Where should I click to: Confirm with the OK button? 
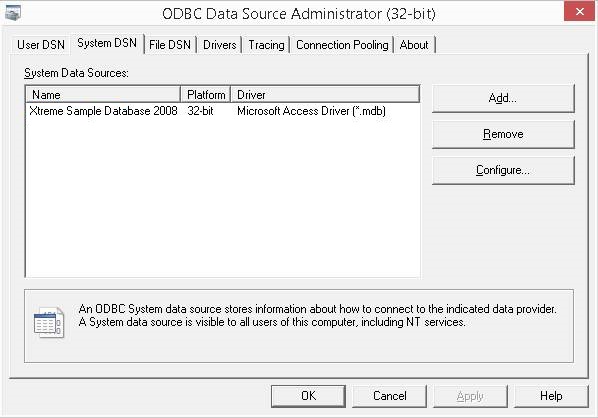pyautogui.click(x=308, y=396)
